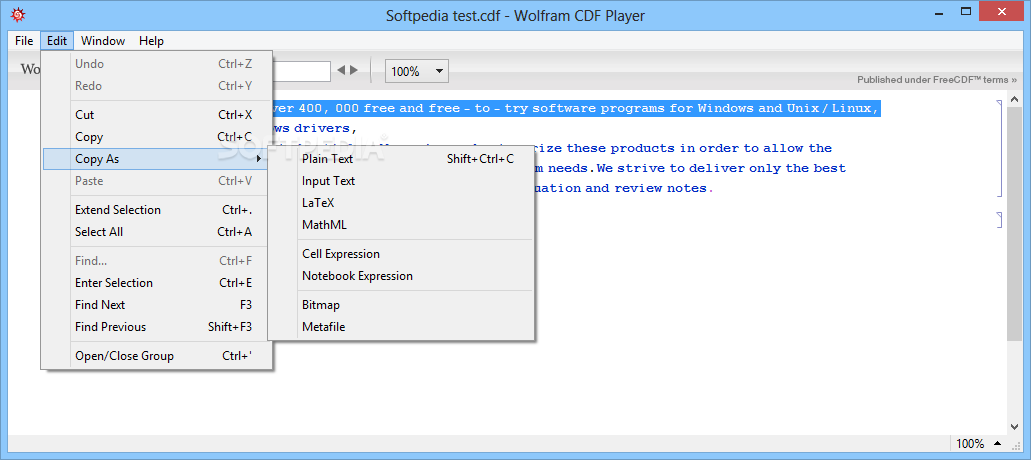This screenshot has width=1031, height=460.
Task: Copy selection as Metafile
Action: 401,327
